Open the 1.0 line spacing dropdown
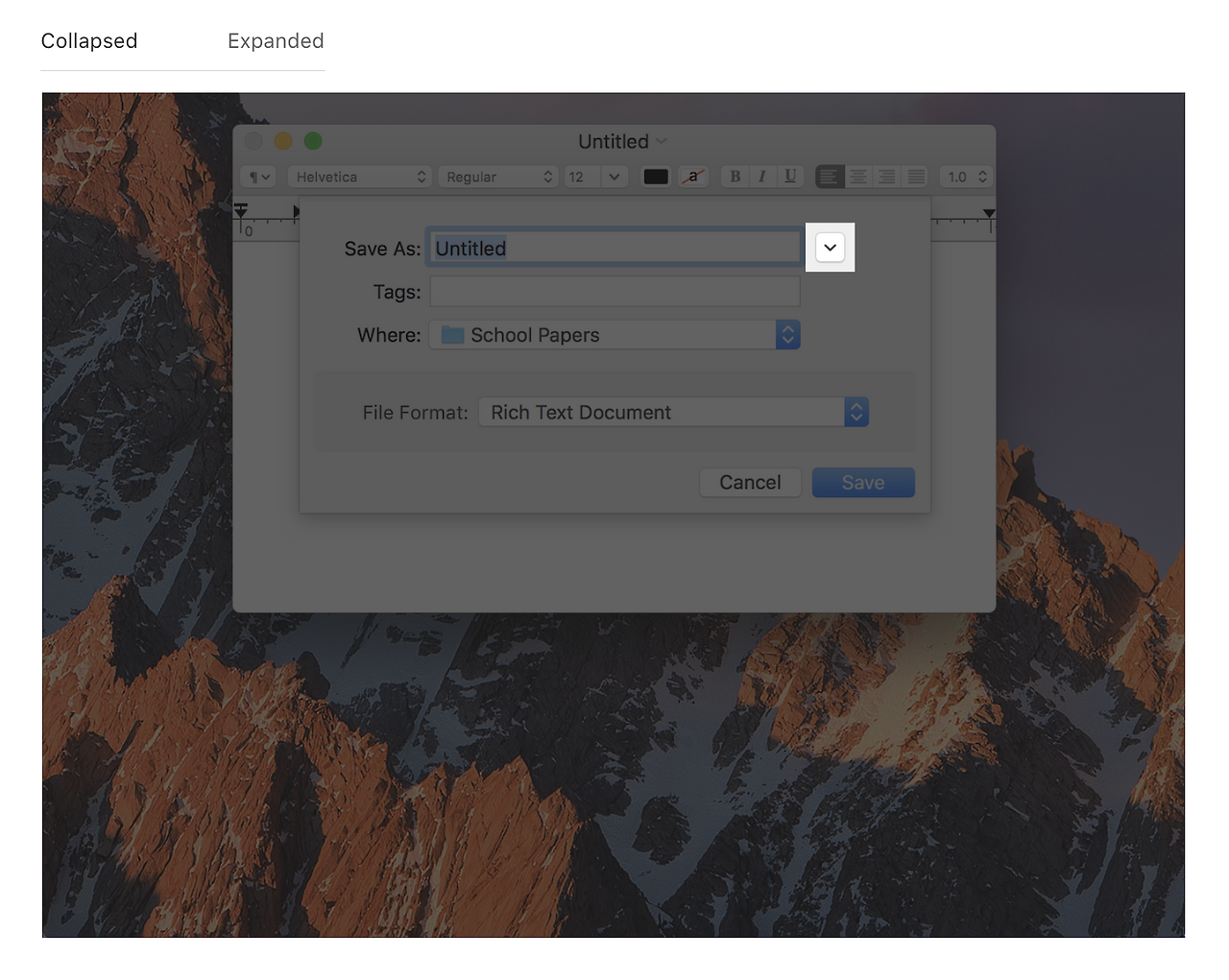This screenshot has width=1229, height=980. [x=965, y=177]
